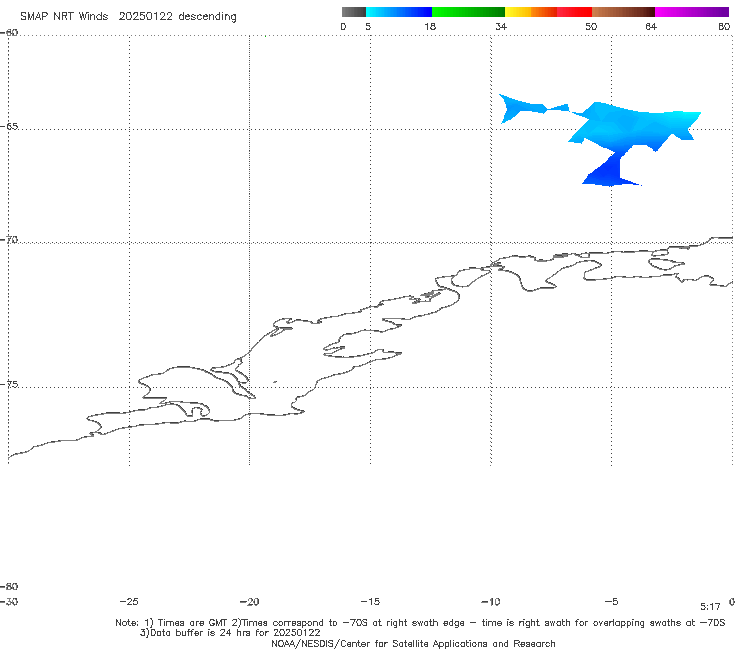Click the longitude label '-20'
740x650 pixels.
[x=249, y=602]
